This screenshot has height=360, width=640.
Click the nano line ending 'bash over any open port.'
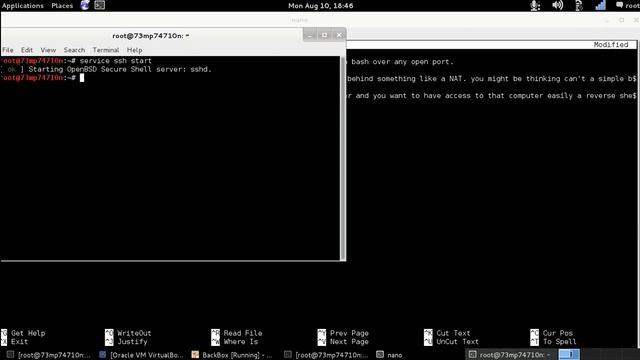point(400,62)
